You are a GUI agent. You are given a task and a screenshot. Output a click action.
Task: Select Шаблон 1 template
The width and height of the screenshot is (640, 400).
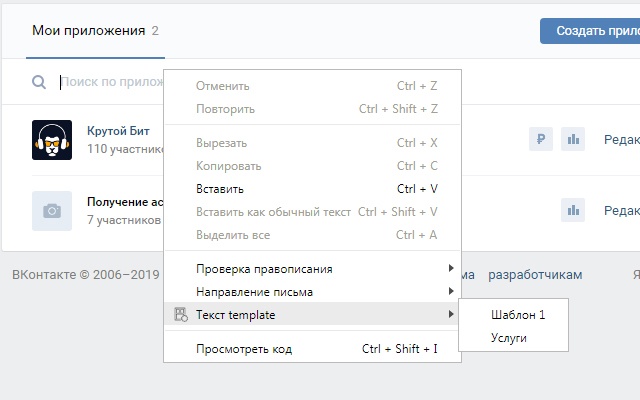click(518, 314)
